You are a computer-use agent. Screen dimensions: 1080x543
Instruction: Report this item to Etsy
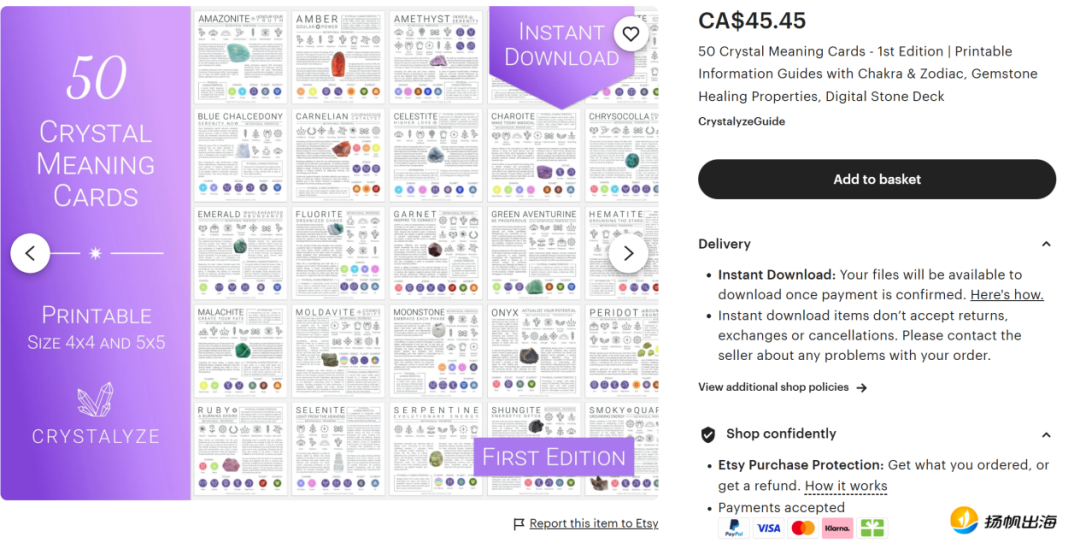pos(594,524)
